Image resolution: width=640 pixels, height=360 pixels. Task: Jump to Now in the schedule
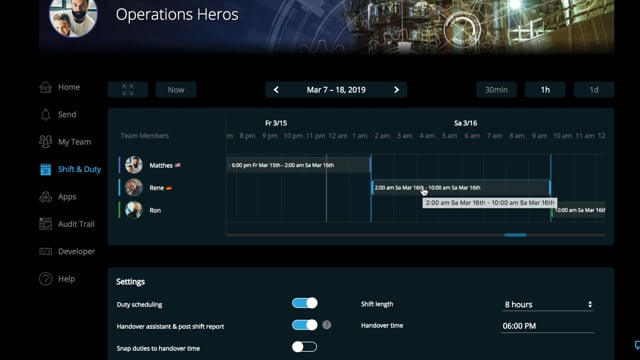coord(176,90)
